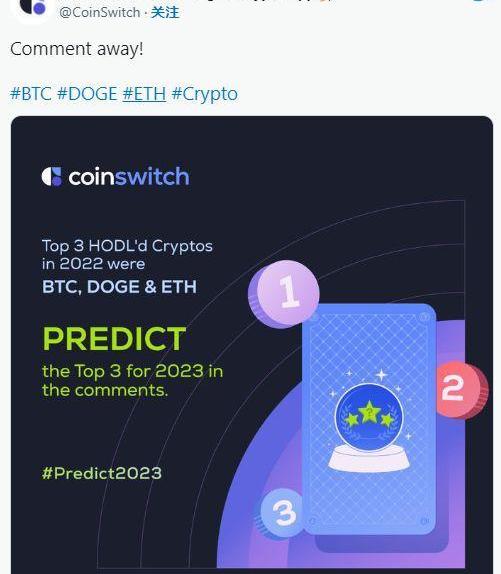Click the coinswitch logo symbol in the image

tap(52, 177)
